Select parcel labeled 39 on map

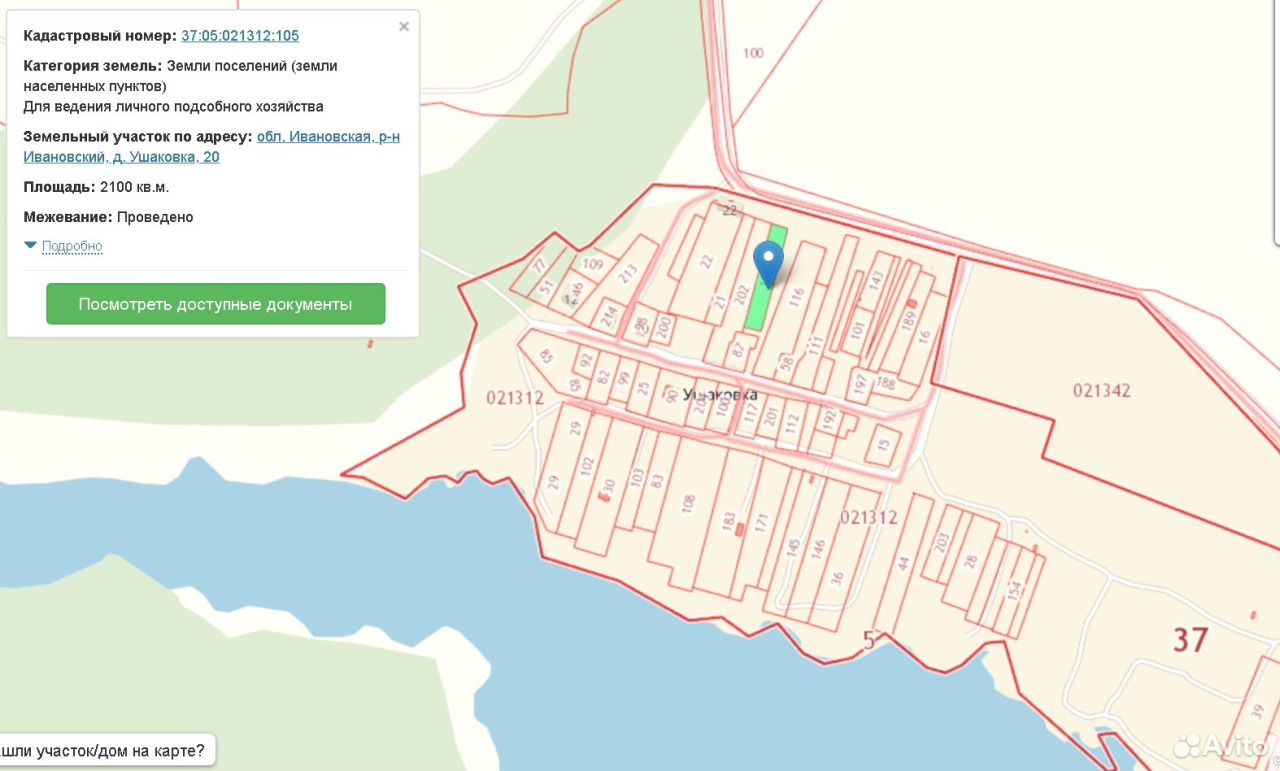pyautogui.click(x=1257, y=712)
